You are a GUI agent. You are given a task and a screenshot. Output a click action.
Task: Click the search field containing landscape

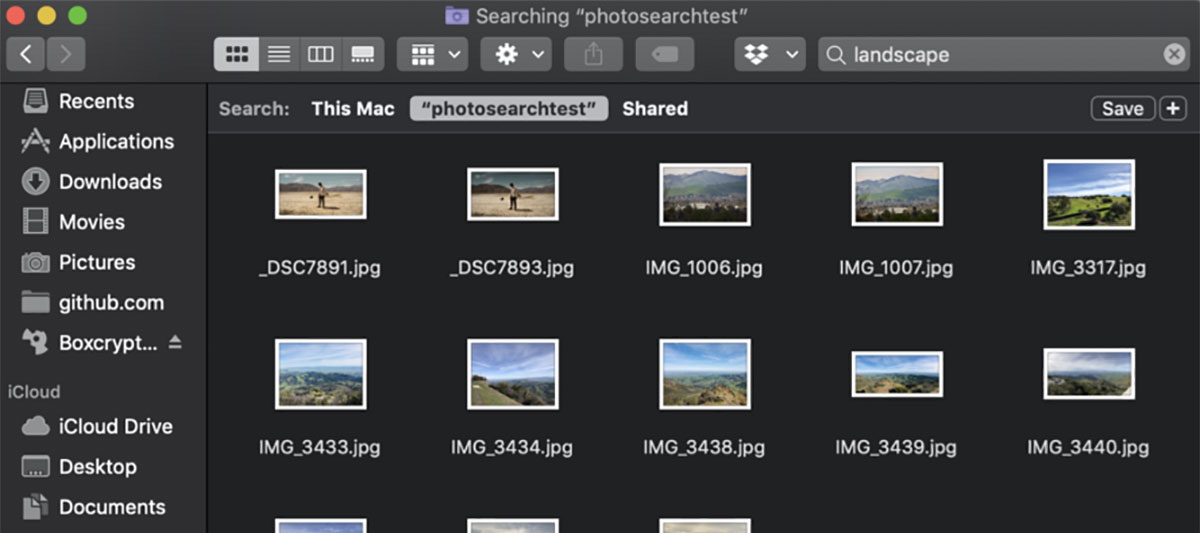coord(1005,54)
